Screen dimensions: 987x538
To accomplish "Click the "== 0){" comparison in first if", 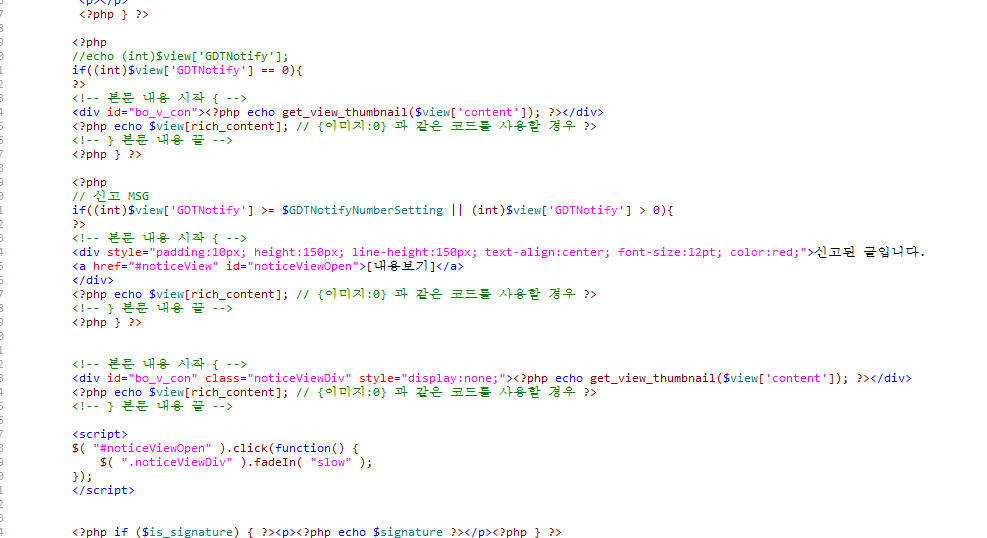I will pyautogui.click(x=281, y=70).
